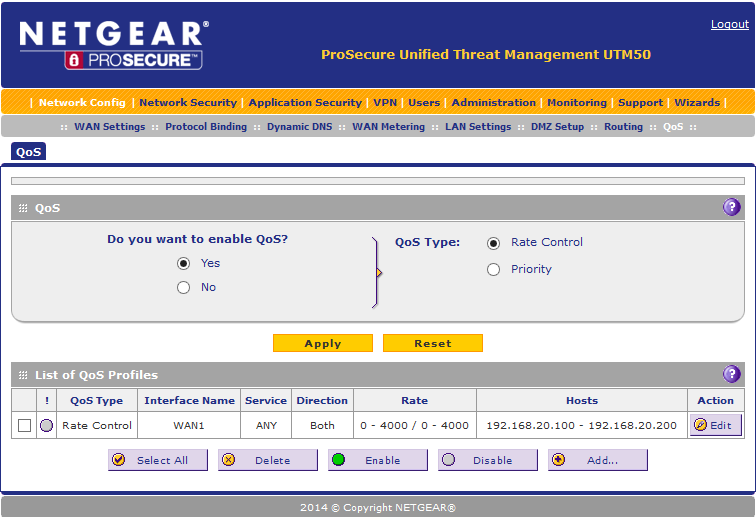Click the Direction column header
The width and height of the screenshot is (756, 517).
coord(322,400)
